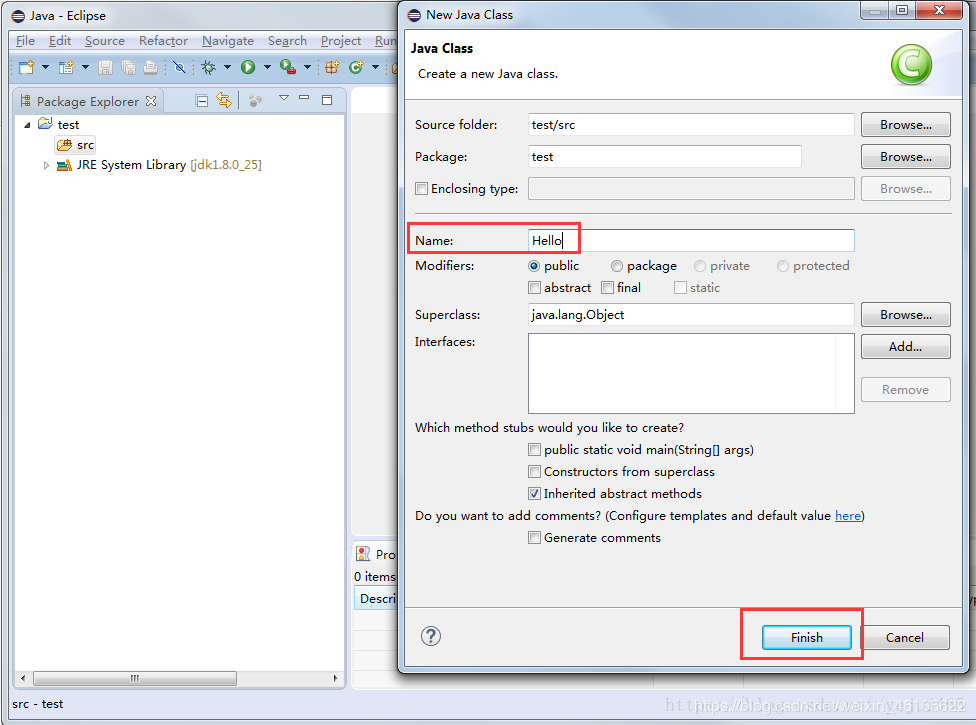This screenshot has width=976, height=725.
Task: Minimize the Package Explorer view
Action: 304,98
